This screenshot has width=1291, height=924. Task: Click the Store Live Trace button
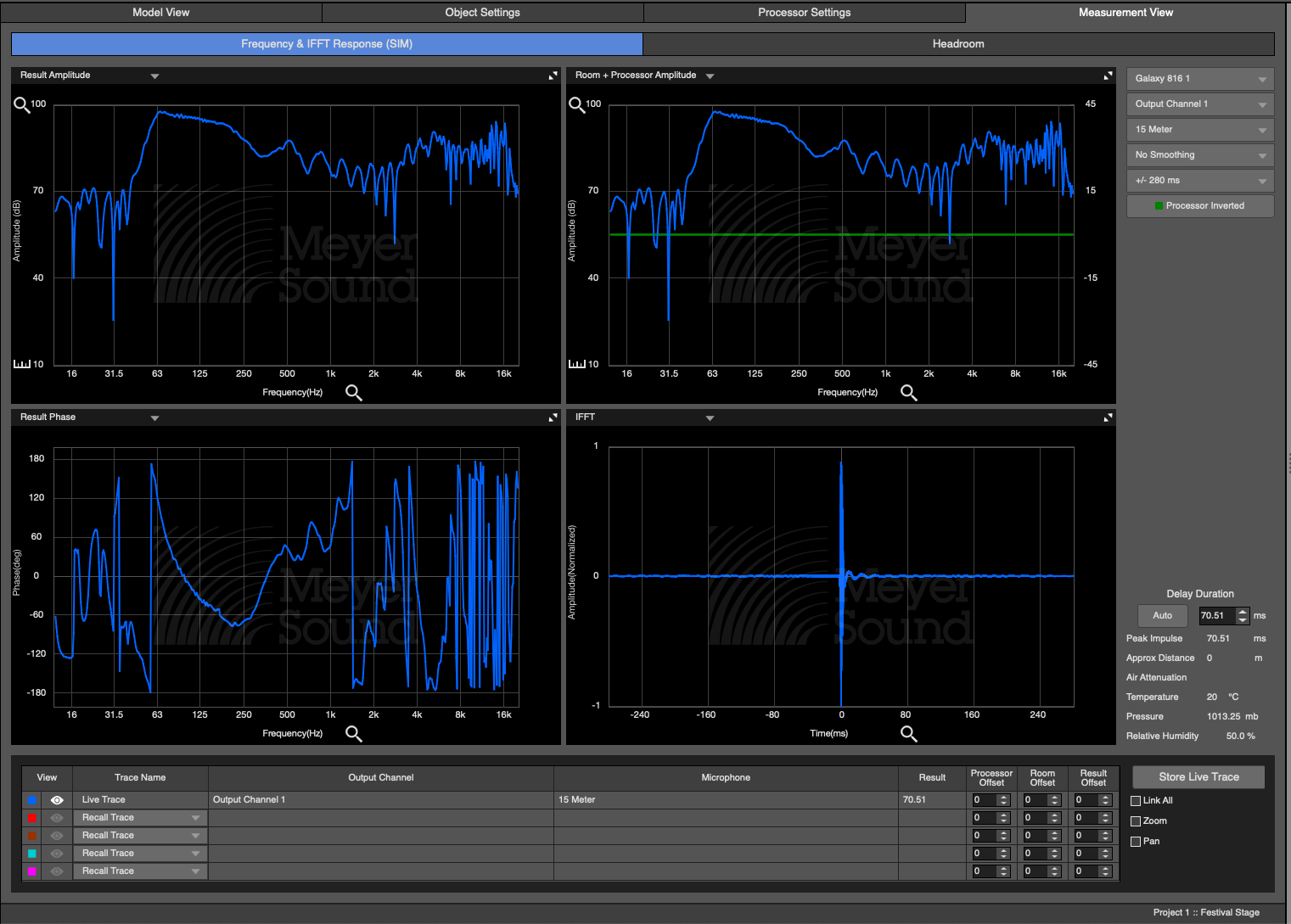1198,777
